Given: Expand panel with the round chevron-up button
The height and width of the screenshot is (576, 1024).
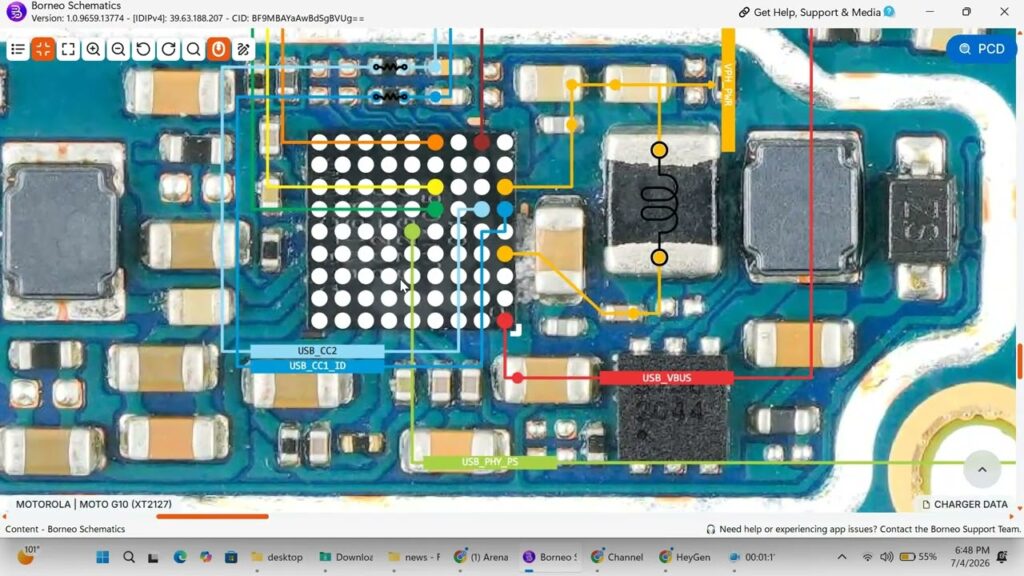Looking at the screenshot, I should [982, 469].
